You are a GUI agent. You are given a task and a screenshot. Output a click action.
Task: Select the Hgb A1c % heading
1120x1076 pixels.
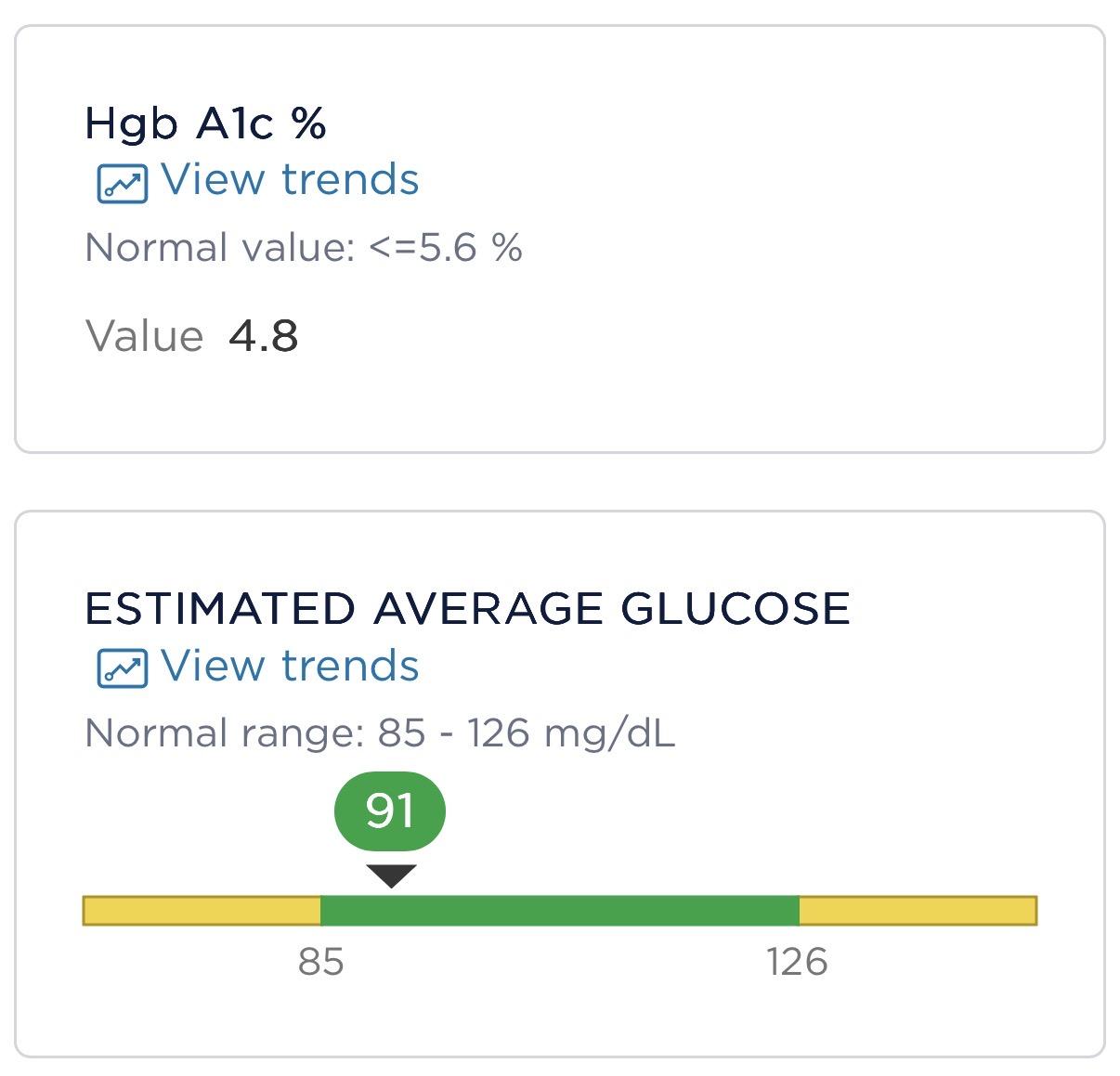click(x=205, y=123)
